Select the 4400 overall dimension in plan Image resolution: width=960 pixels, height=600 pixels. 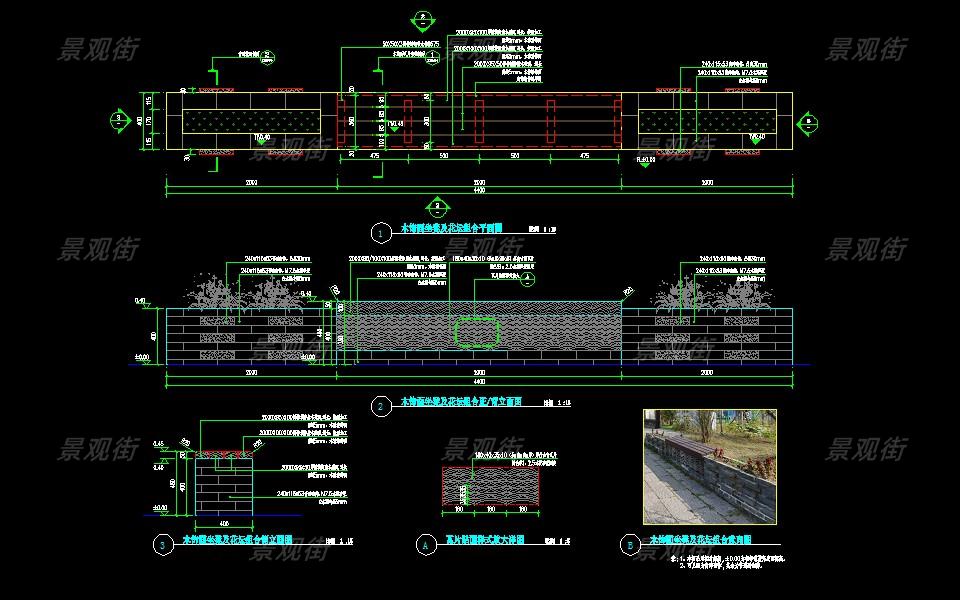pos(479,191)
